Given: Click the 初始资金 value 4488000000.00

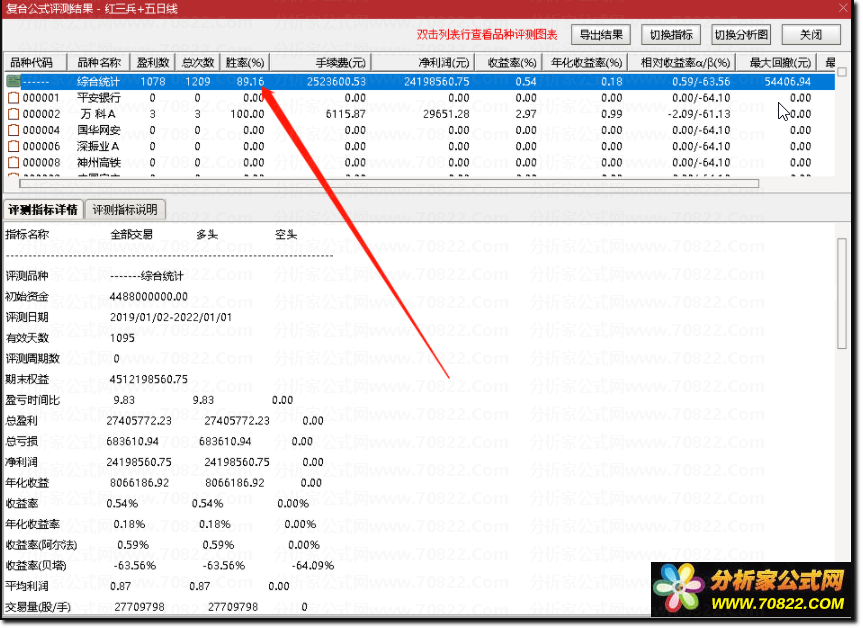Looking at the screenshot, I should pyautogui.click(x=149, y=297).
